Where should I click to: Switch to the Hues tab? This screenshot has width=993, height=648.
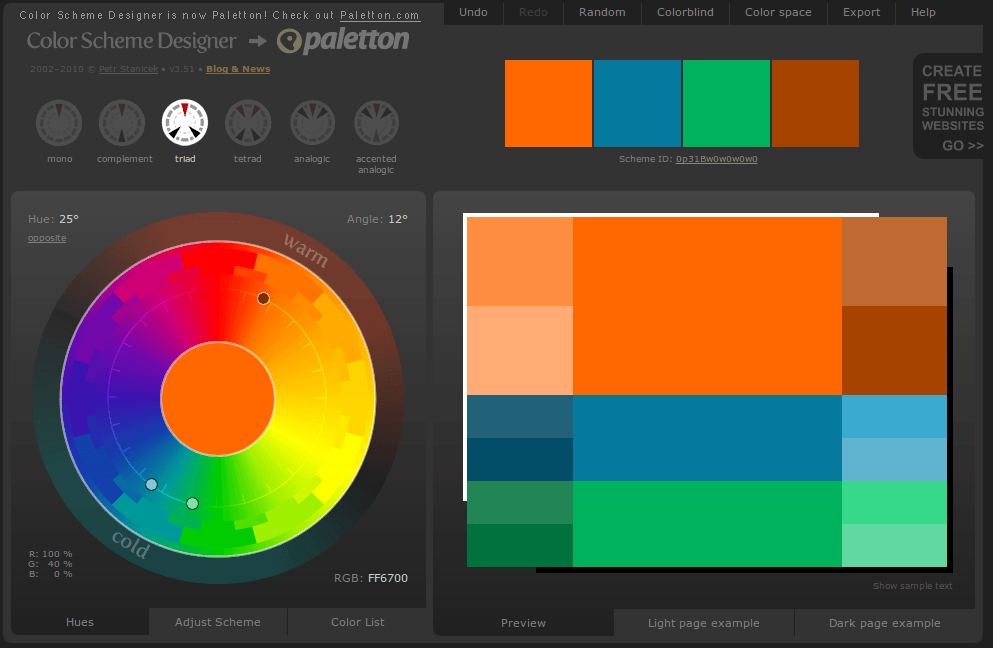point(80,622)
